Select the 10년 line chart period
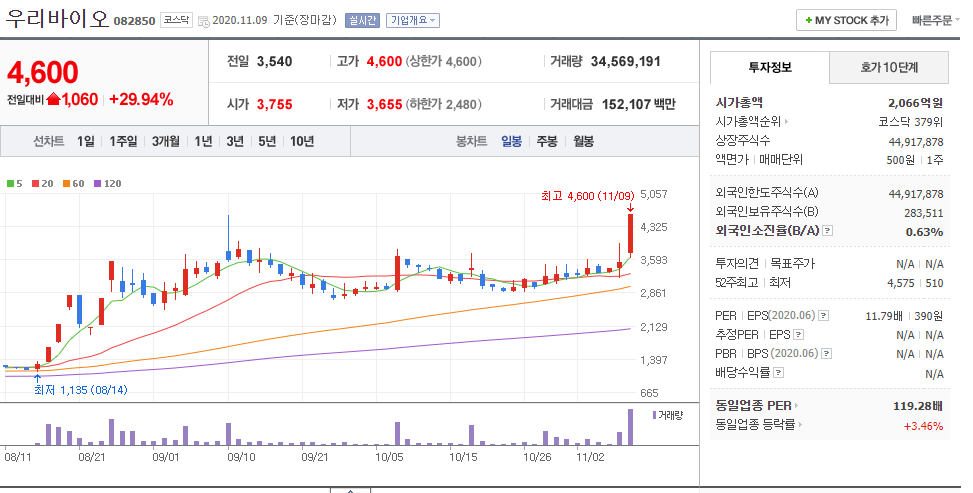 [302, 142]
